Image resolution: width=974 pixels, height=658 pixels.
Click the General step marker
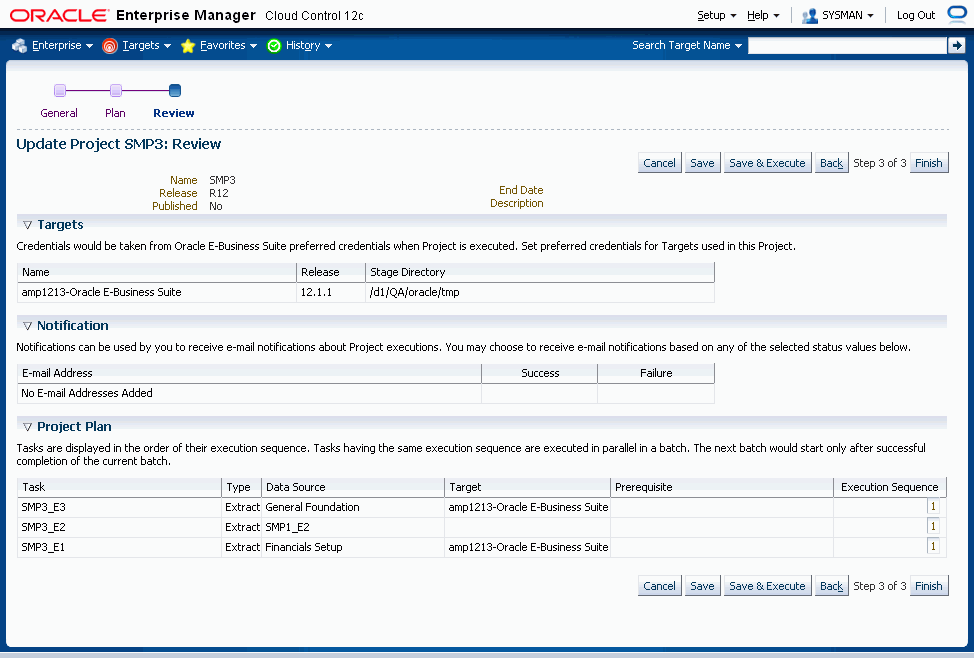click(x=60, y=91)
